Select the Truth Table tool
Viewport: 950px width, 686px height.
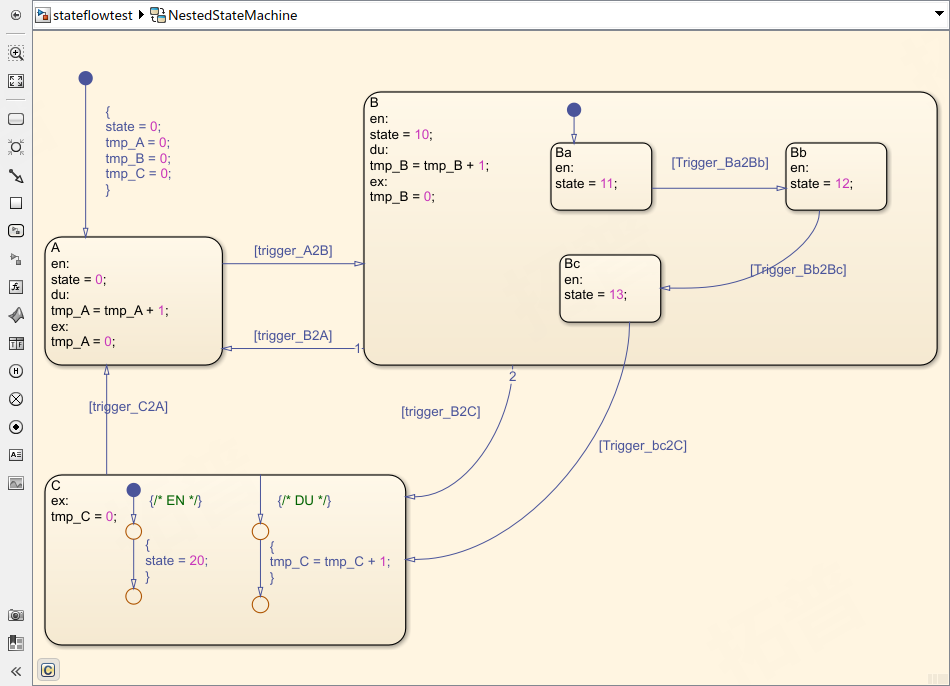coord(16,343)
